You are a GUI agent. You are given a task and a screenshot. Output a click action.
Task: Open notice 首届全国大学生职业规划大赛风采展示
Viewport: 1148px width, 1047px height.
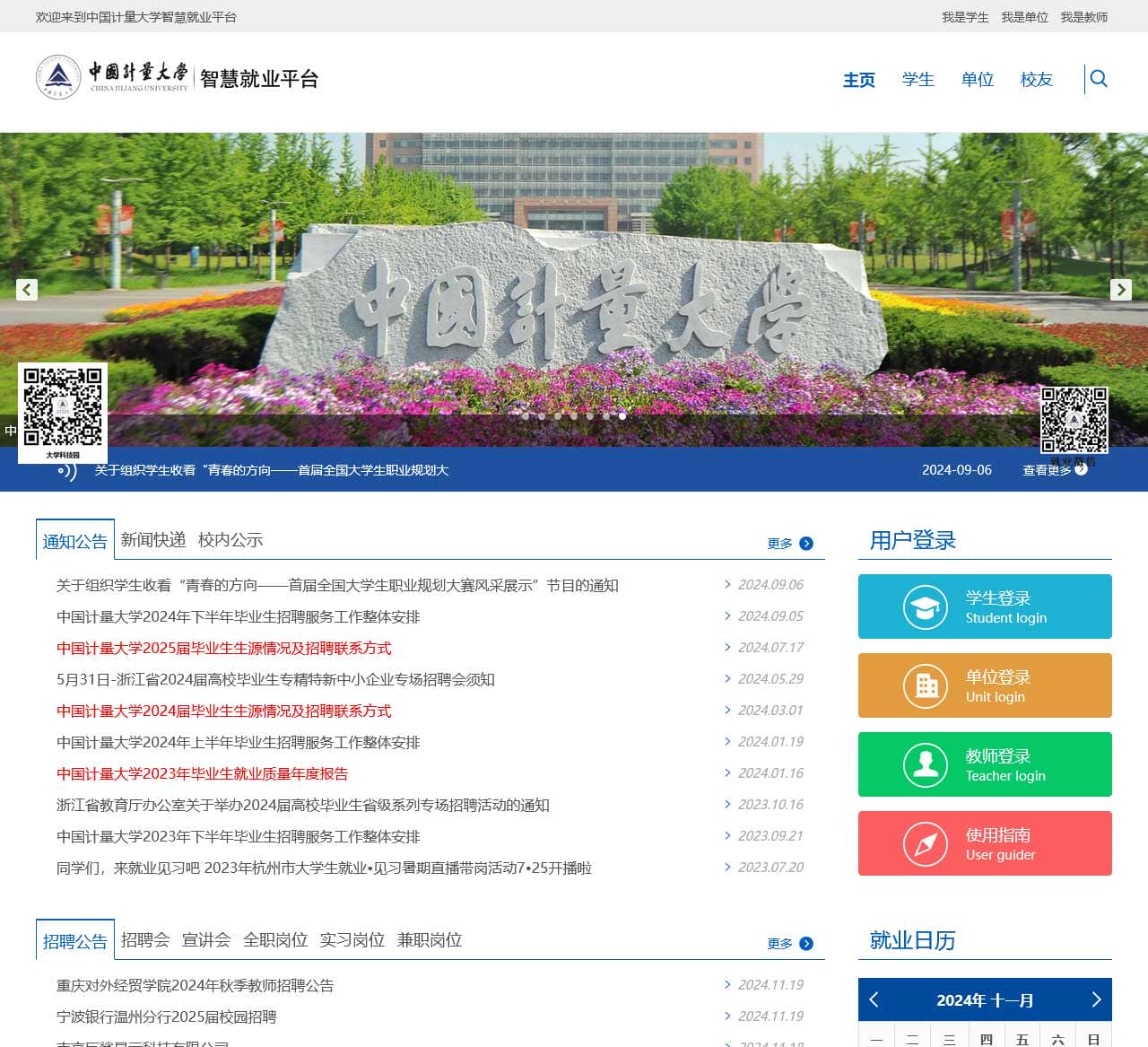[337, 585]
